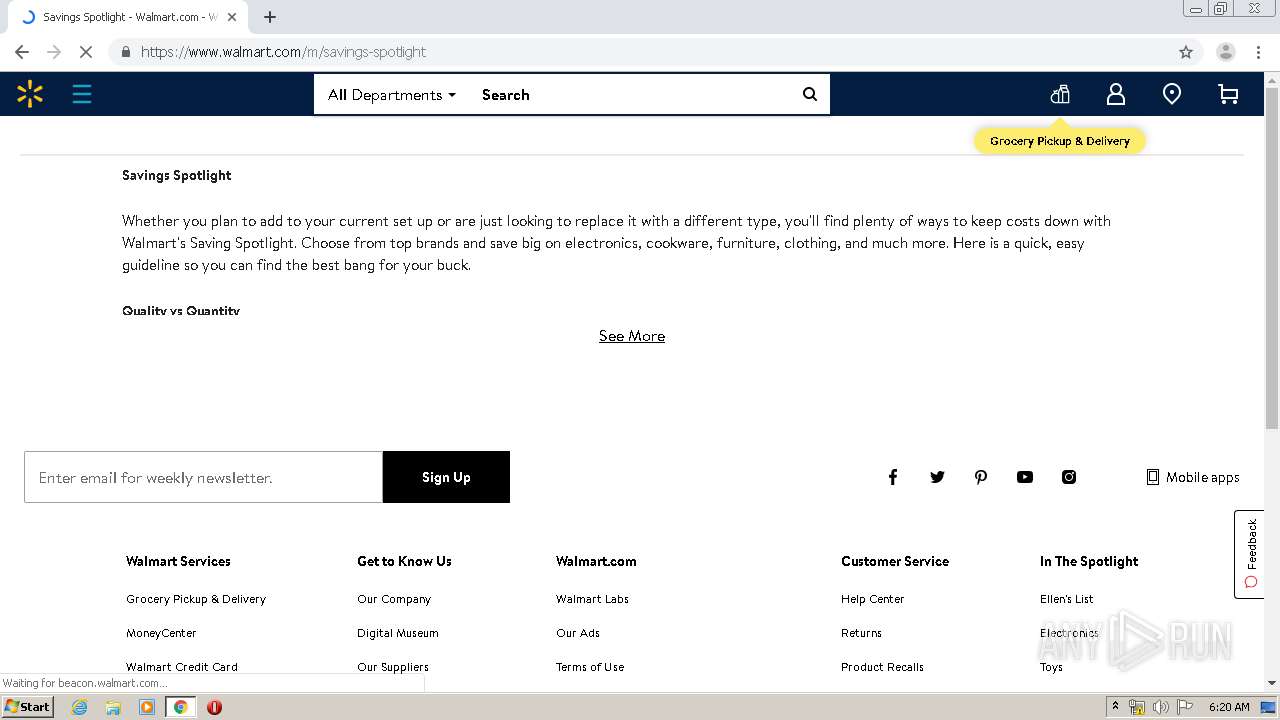This screenshot has width=1280, height=720.
Task: Open the Returns footer link
Action: click(861, 633)
